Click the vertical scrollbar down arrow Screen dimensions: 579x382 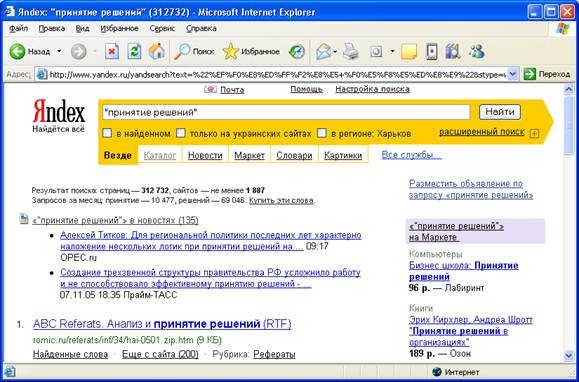[569, 355]
